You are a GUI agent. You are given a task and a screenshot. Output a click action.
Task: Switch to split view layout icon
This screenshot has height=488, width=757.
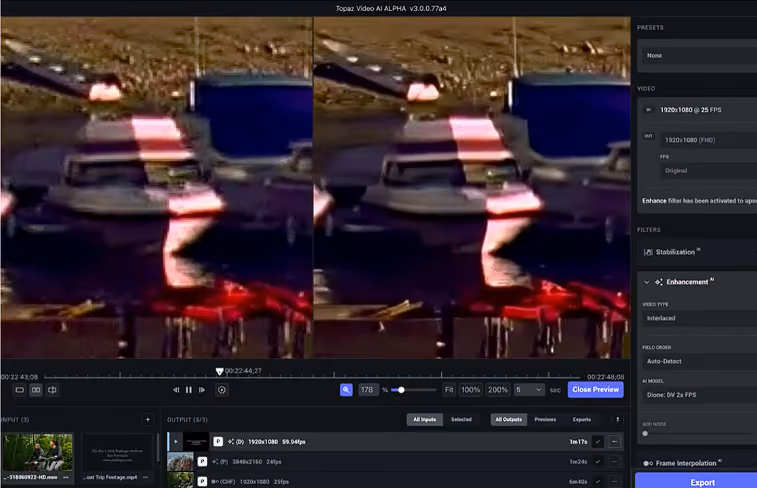pos(53,390)
